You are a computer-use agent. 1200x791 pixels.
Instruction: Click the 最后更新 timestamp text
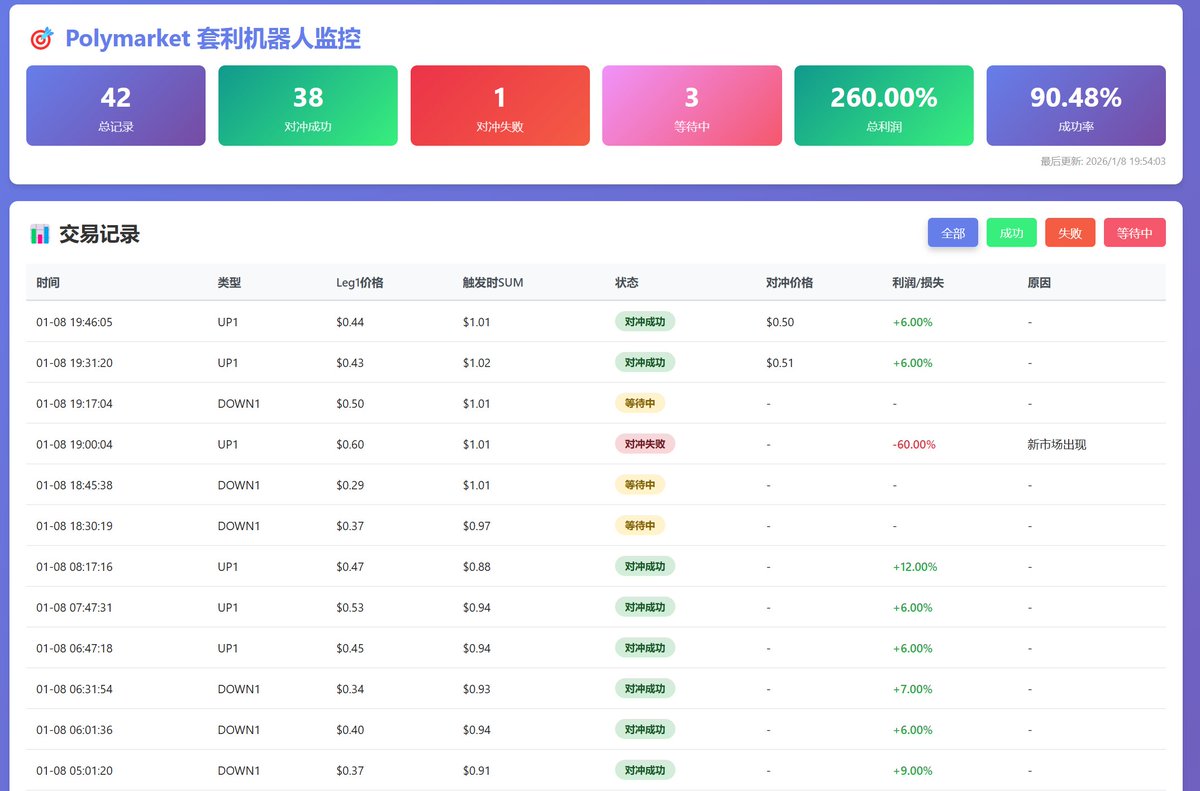click(1103, 161)
